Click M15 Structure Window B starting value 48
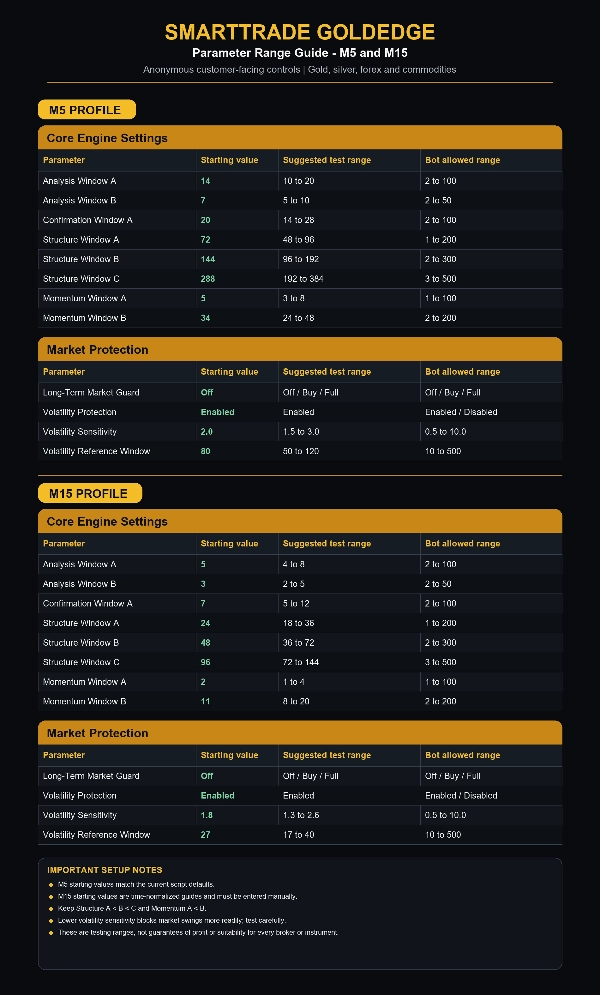The width and height of the screenshot is (600, 995). (x=205, y=642)
